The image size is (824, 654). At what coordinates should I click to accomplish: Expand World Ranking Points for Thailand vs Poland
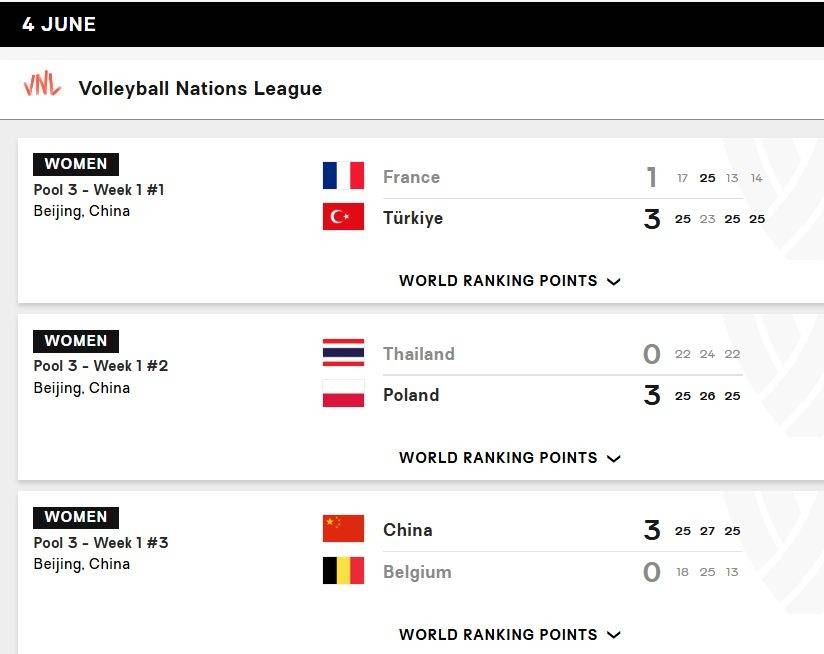(x=510, y=458)
